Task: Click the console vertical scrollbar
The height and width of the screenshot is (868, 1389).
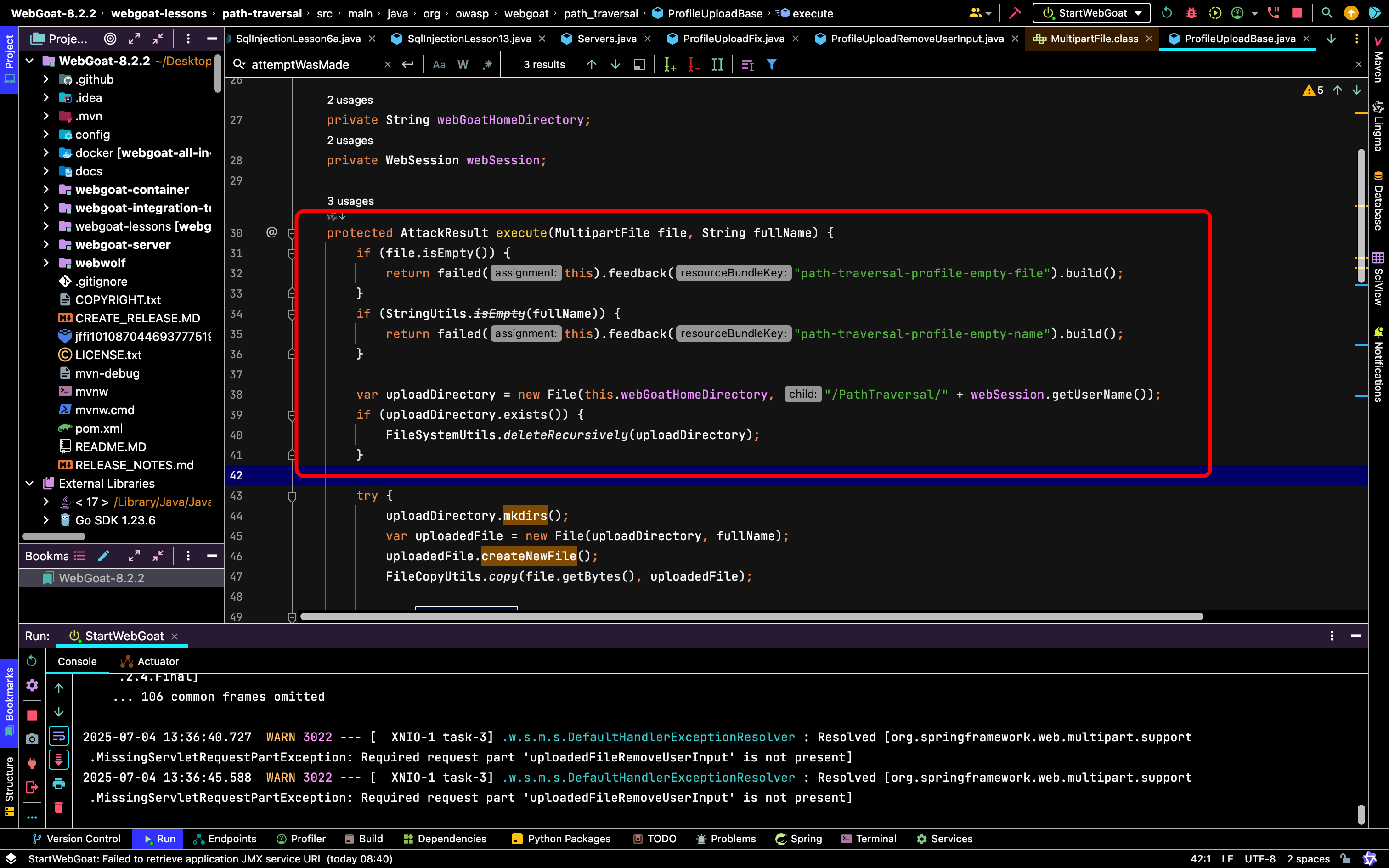Action: click(x=1361, y=814)
